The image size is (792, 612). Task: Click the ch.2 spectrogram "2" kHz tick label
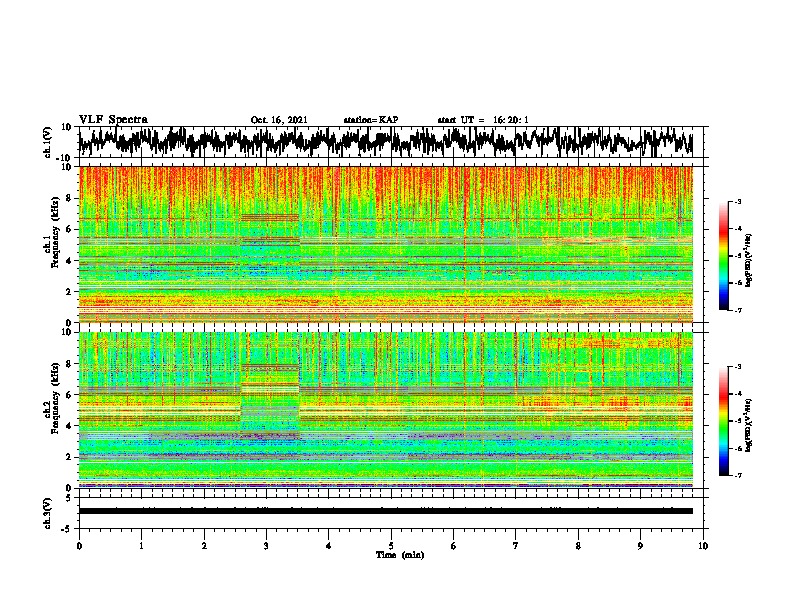pos(70,457)
